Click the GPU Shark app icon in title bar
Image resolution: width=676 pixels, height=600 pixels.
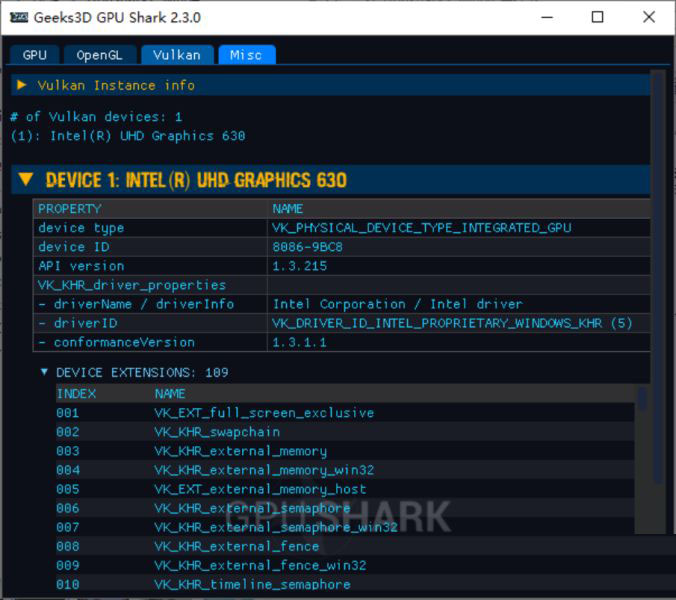tap(19, 17)
